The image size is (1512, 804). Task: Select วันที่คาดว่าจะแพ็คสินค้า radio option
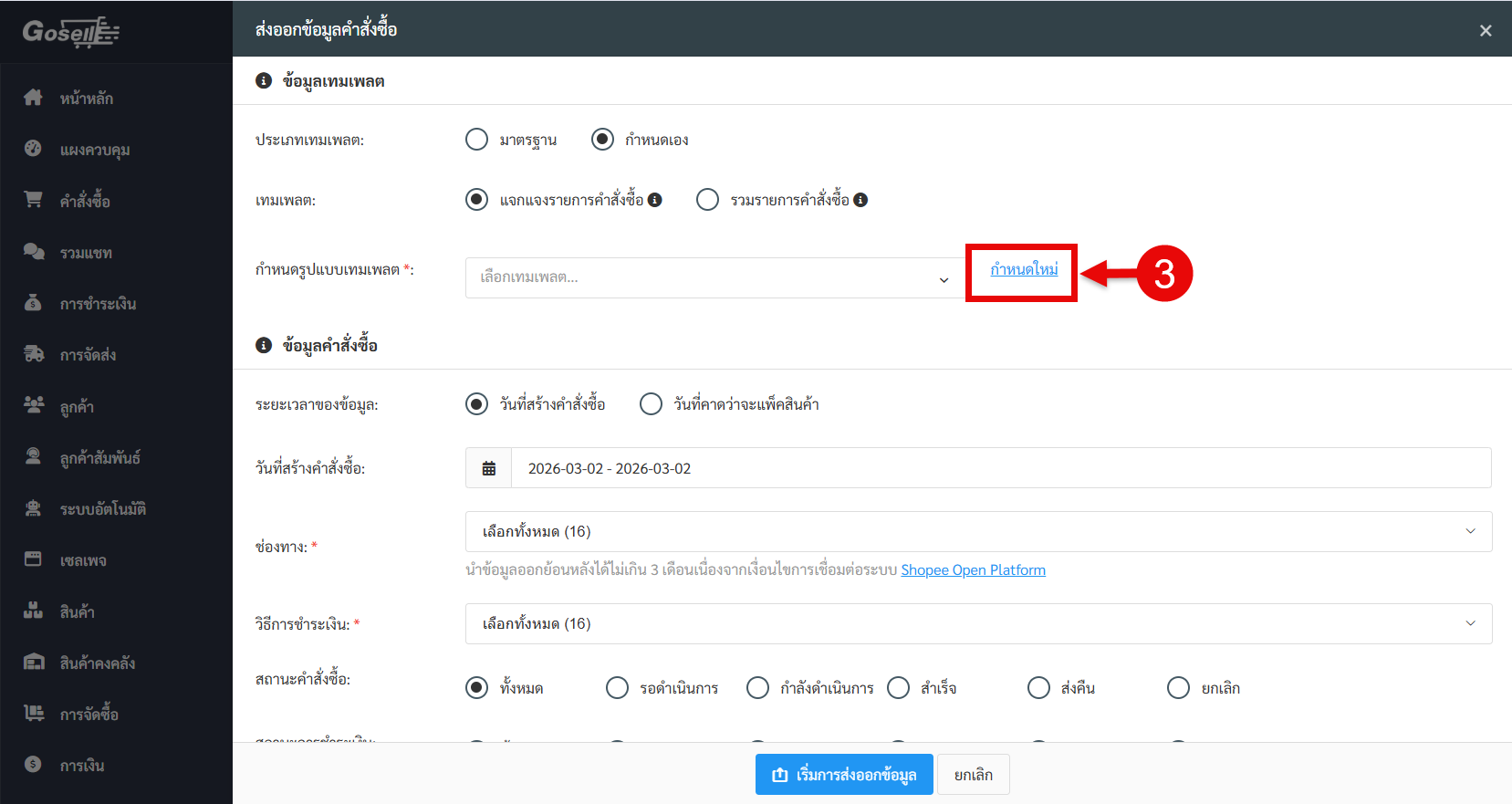(x=652, y=404)
